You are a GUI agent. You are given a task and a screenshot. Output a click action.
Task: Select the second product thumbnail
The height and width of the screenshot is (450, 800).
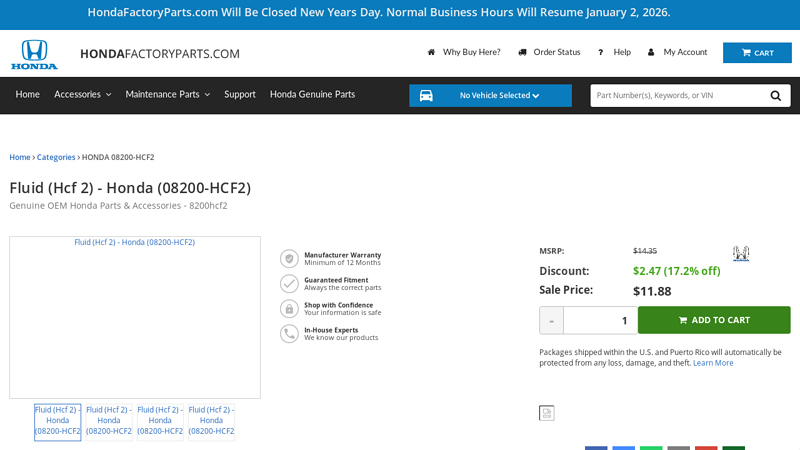click(x=109, y=421)
